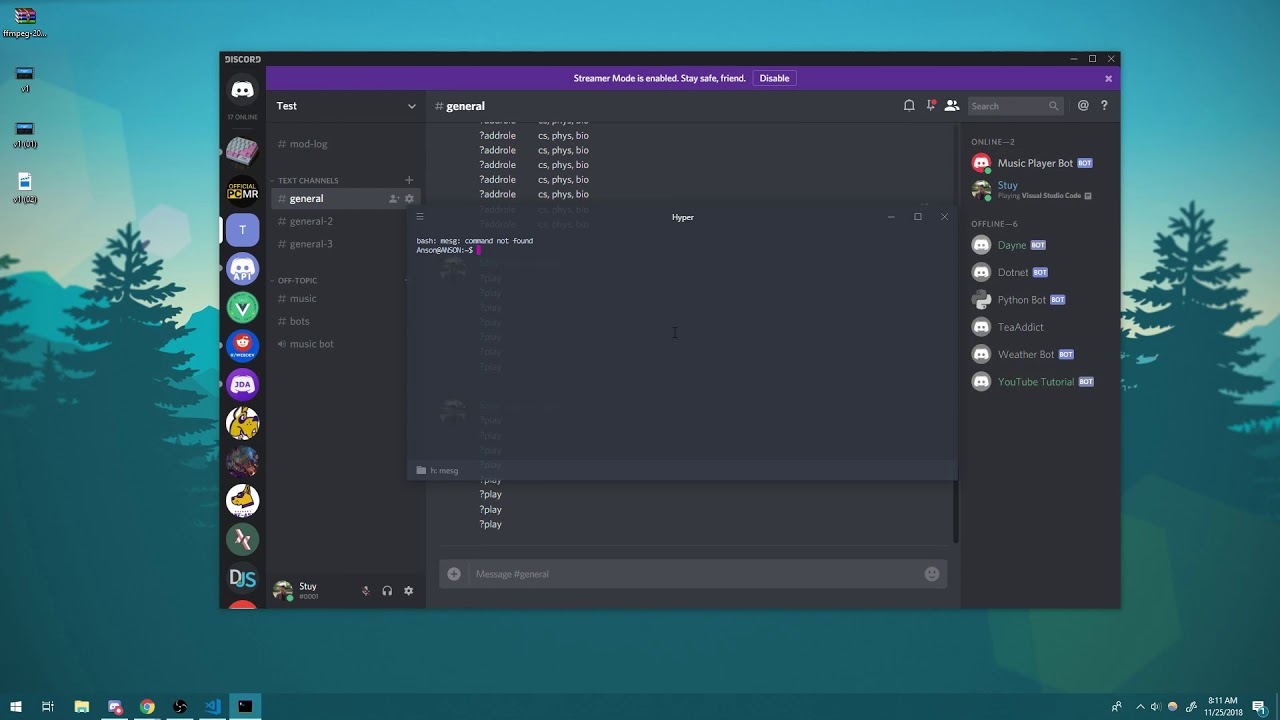Click the Stuy avatar in user panel

(x=283, y=591)
